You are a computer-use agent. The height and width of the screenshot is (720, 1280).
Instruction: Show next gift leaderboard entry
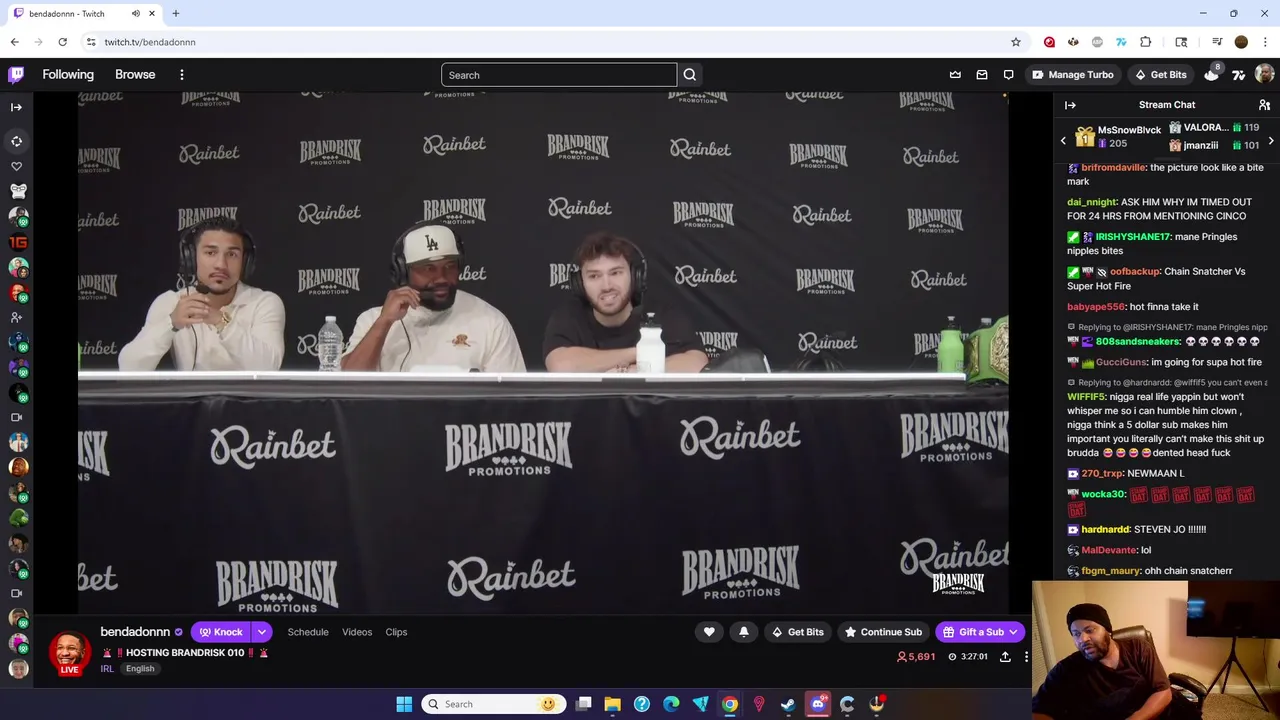[1271, 141]
